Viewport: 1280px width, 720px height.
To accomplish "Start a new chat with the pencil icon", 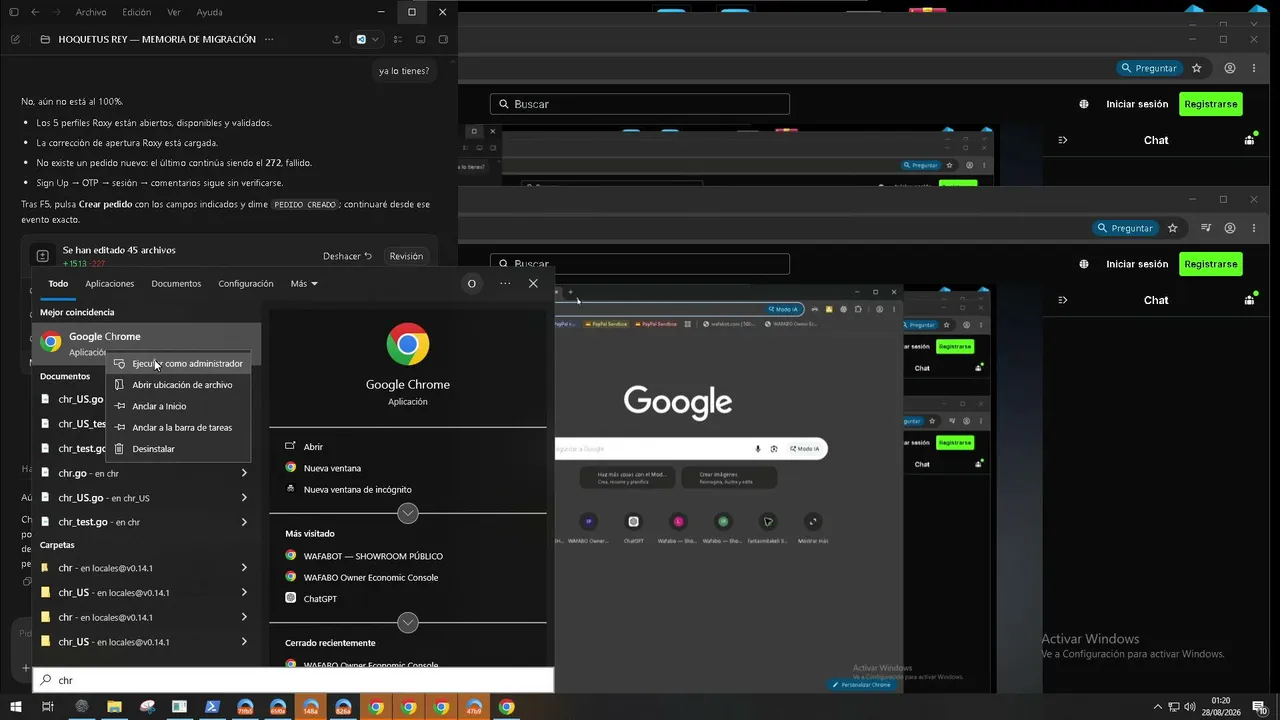I will [x=15, y=40].
